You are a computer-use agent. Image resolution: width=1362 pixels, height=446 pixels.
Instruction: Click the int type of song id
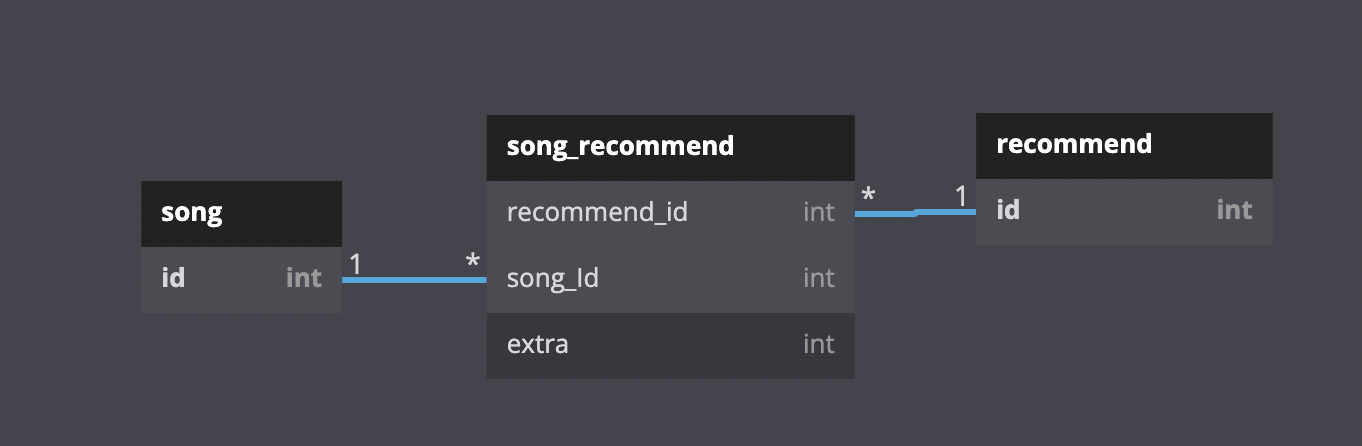[304, 277]
